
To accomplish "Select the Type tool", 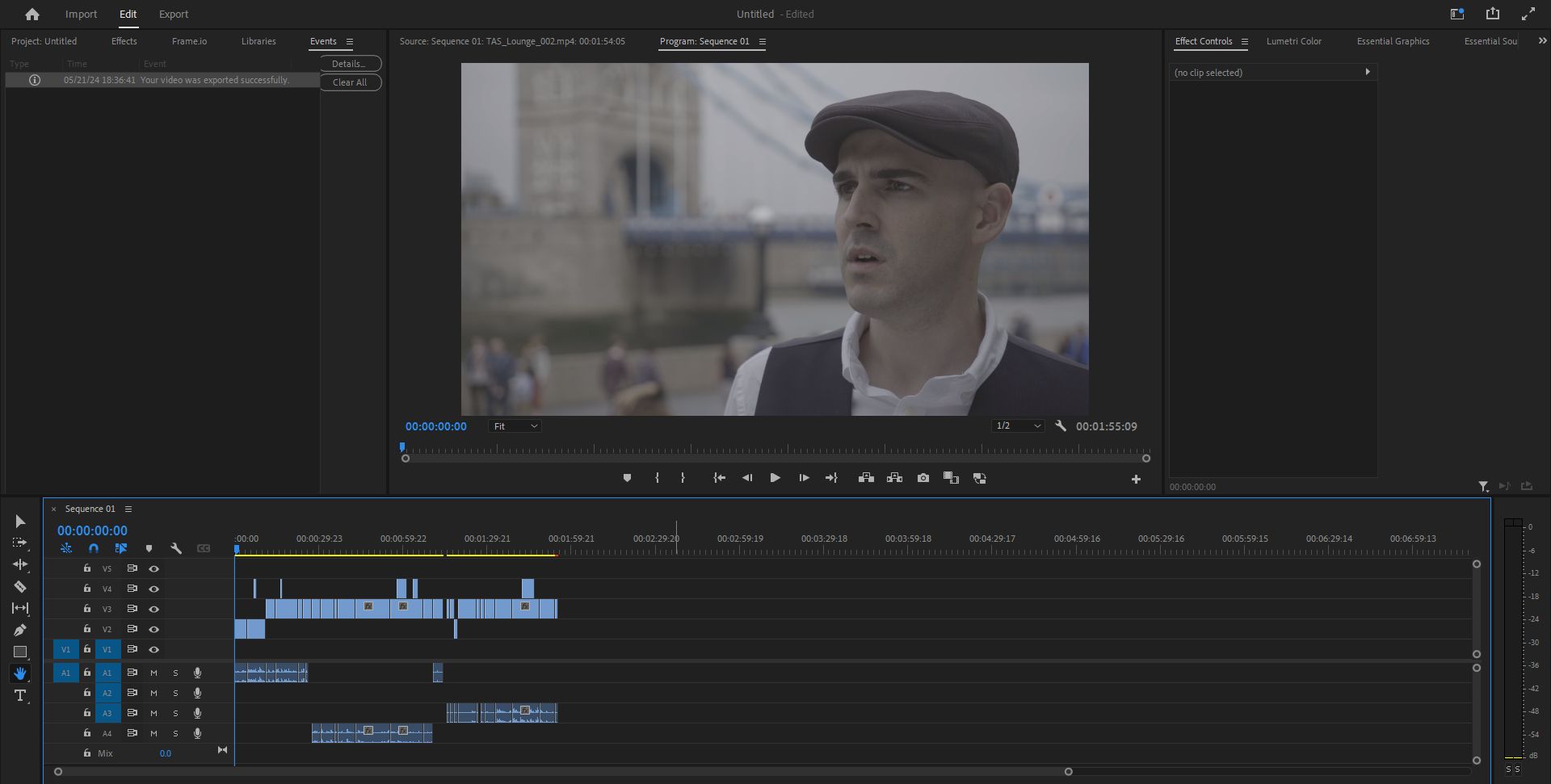I will click(x=20, y=695).
